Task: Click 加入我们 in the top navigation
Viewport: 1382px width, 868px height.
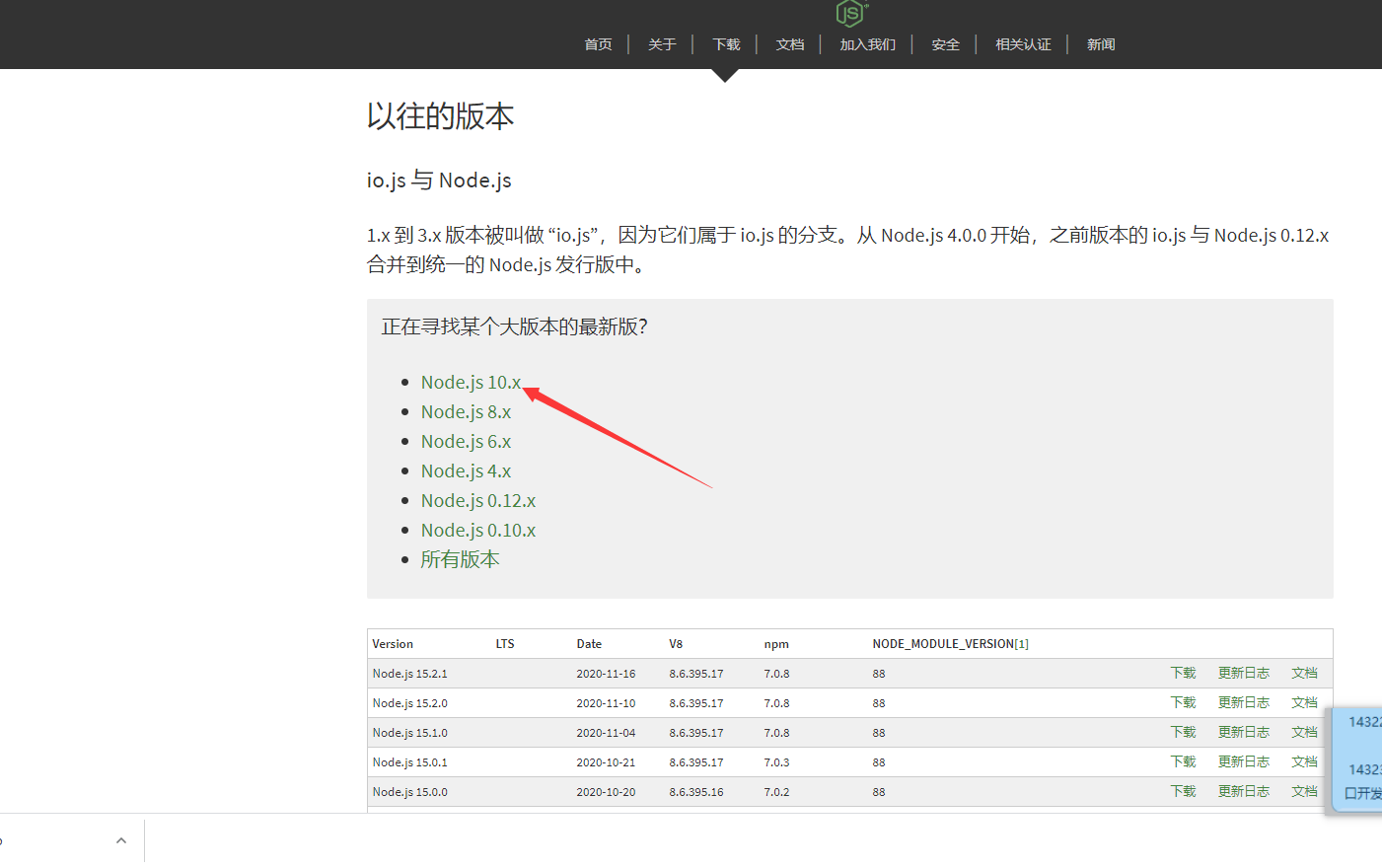Action: [x=866, y=43]
